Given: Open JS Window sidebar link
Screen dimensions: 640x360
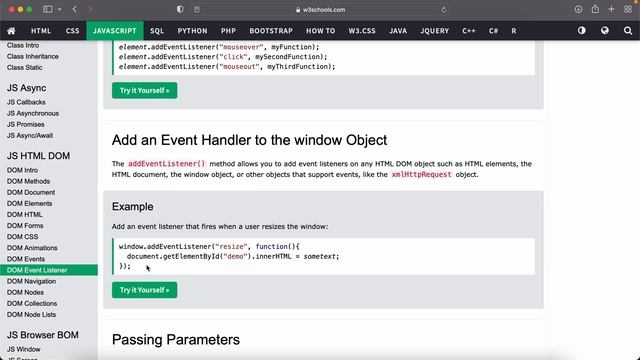Looking at the screenshot, I should [x=24, y=349].
